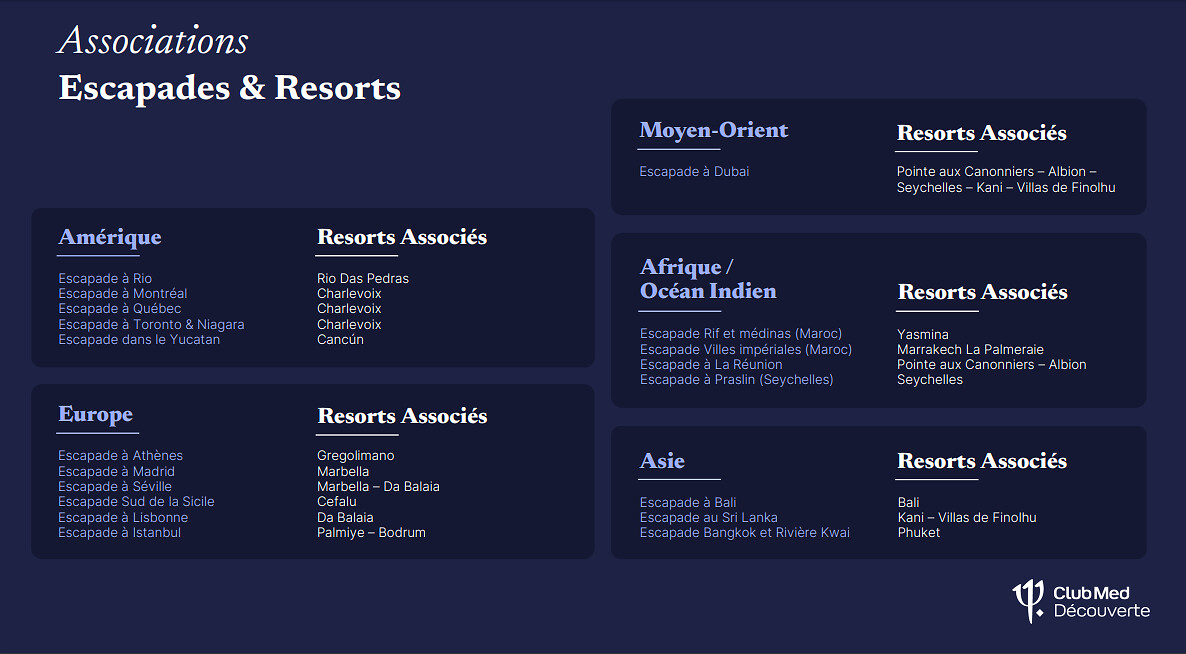This screenshot has height=654, width=1186.
Task: Select the Europe section heading
Action: (95, 414)
